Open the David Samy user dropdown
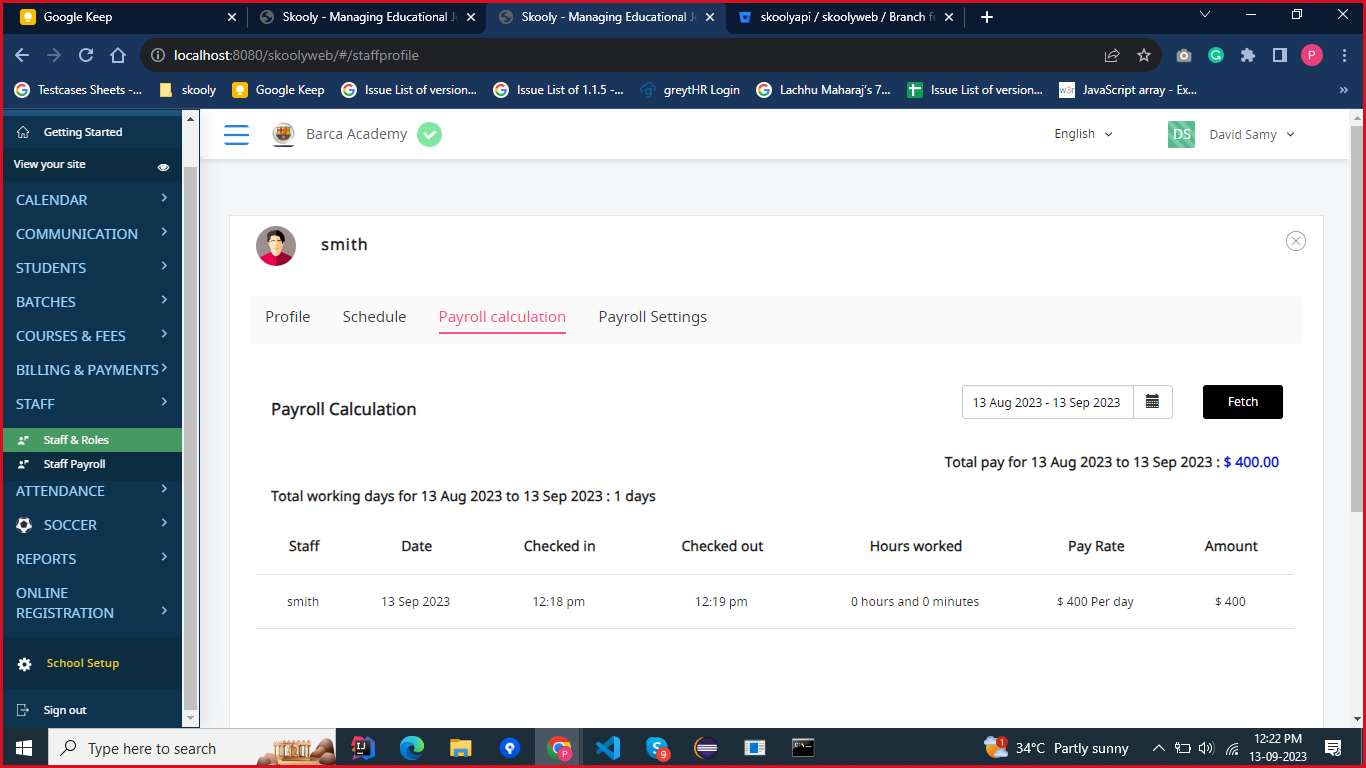The width and height of the screenshot is (1366, 768). 1252,134
